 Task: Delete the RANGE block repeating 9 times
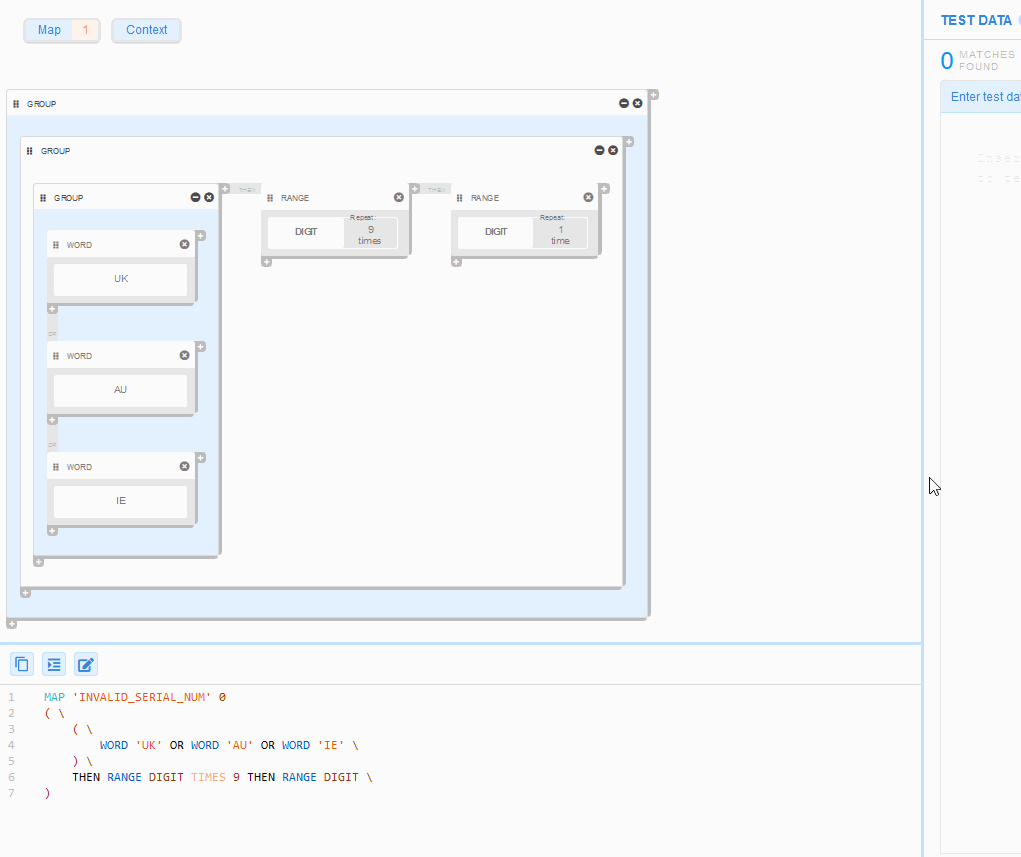pos(399,197)
